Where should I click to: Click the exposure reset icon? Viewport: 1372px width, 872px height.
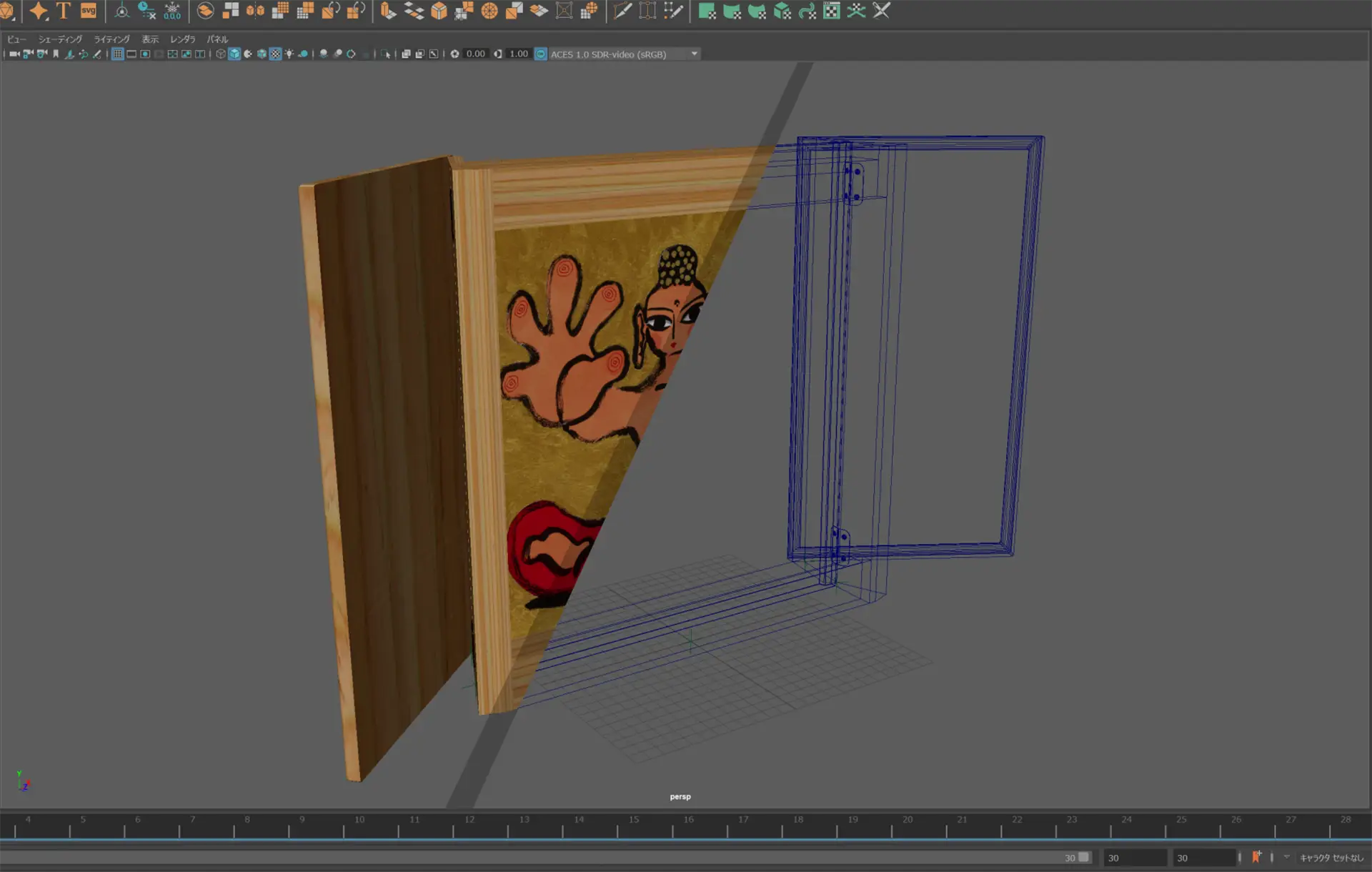(x=454, y=54)
